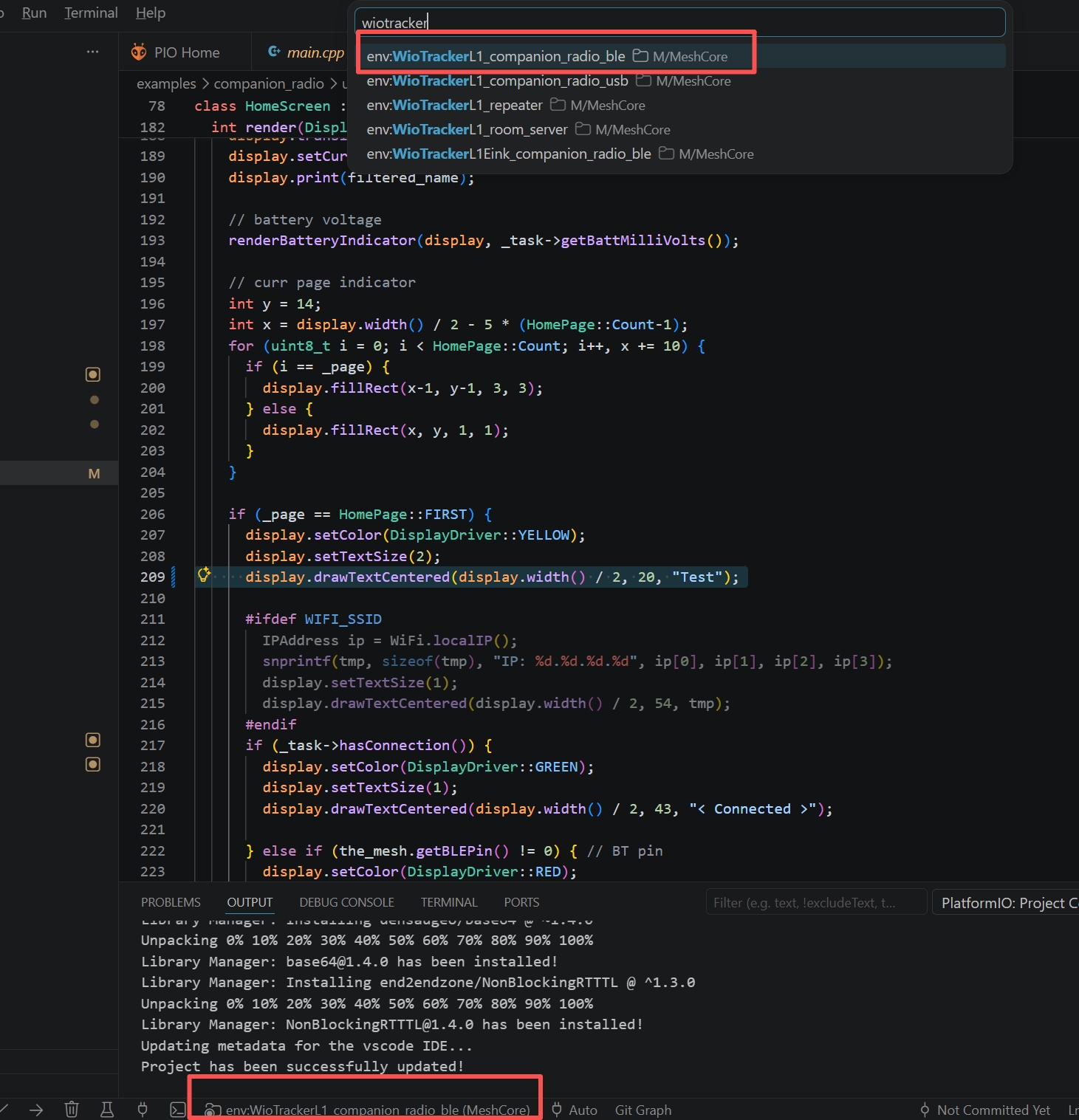
Task: Open the Terminal menu in menu bar
Action: click(x=91, y=13)
